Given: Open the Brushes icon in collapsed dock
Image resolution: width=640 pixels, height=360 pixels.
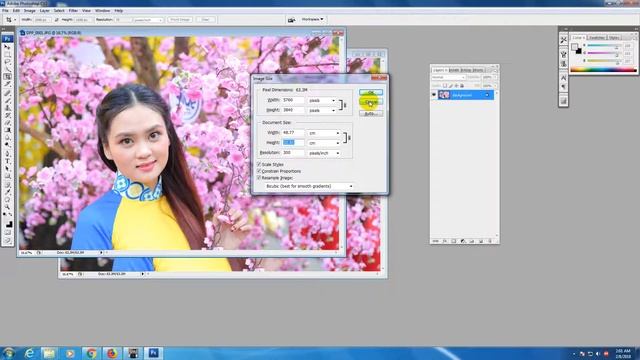Looking at the screenshot, I should (x=564, y=53).
